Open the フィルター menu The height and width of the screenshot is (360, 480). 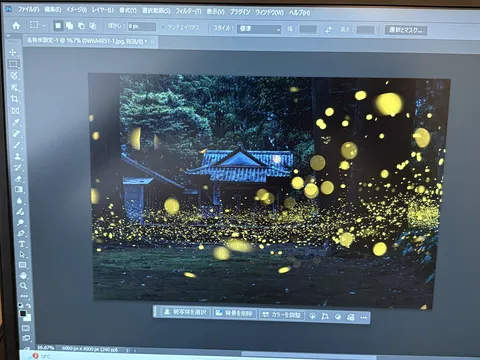[188, 11]
